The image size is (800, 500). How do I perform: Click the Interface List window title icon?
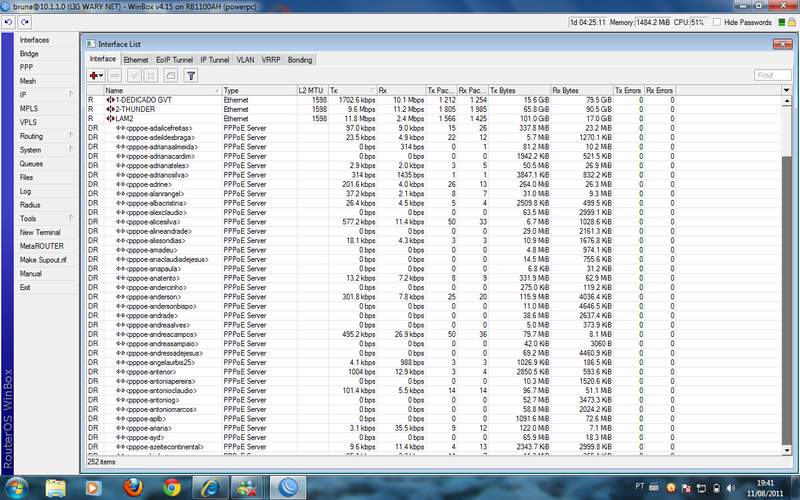[x=90, y=44]
